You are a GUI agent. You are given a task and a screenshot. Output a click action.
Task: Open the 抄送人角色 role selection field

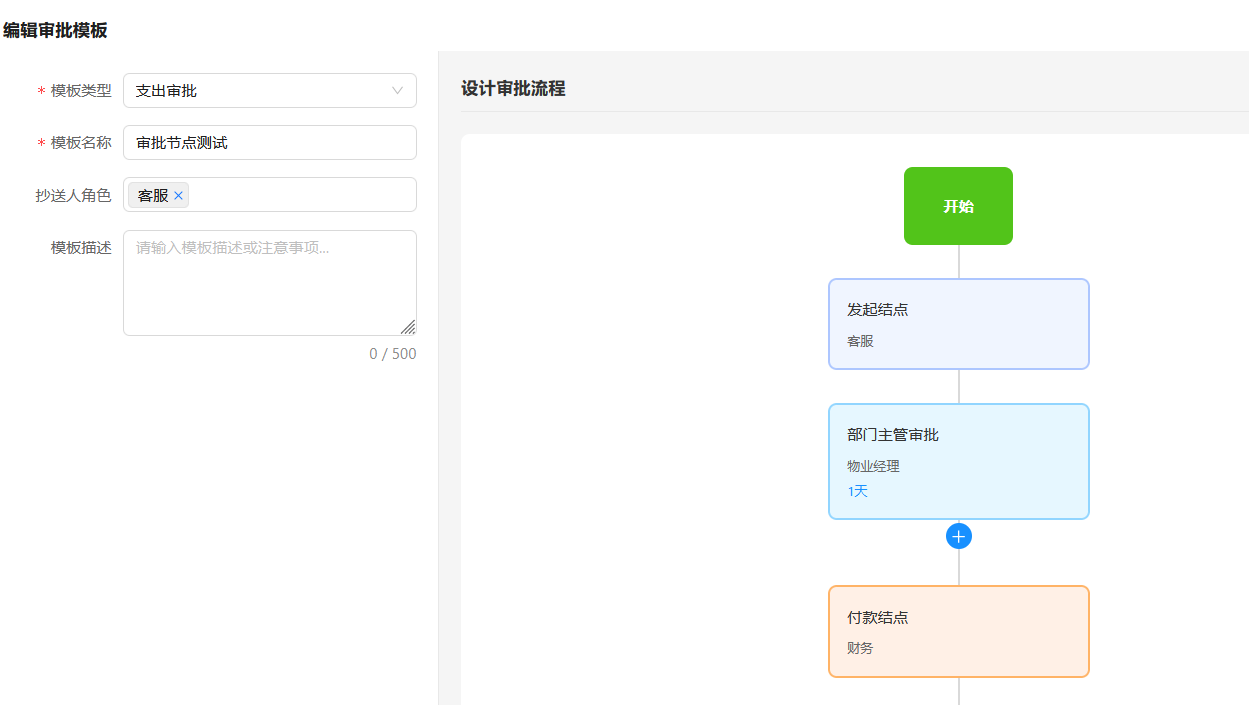300,195
